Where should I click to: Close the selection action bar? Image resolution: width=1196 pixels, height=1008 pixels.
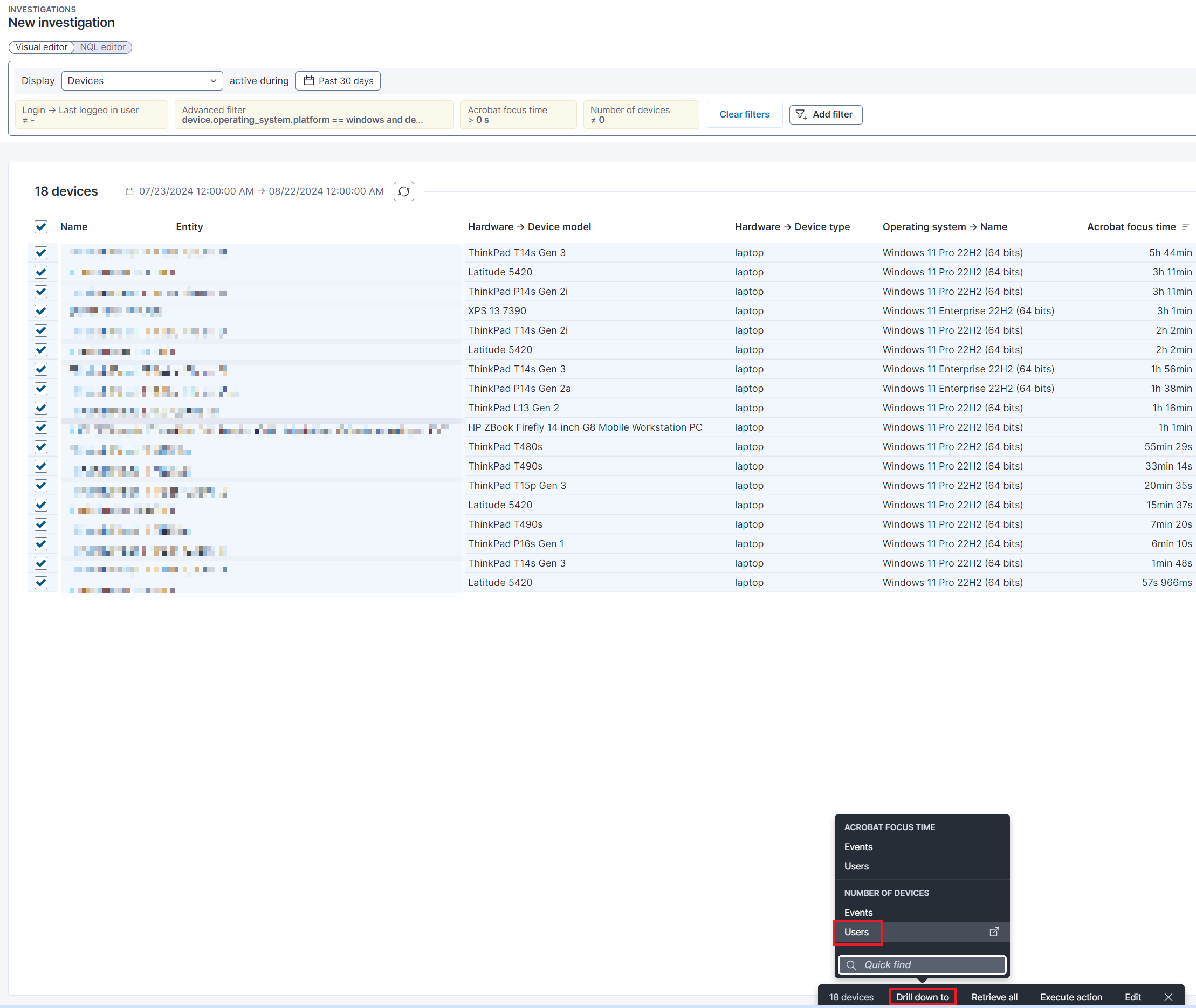point(1168,997)
